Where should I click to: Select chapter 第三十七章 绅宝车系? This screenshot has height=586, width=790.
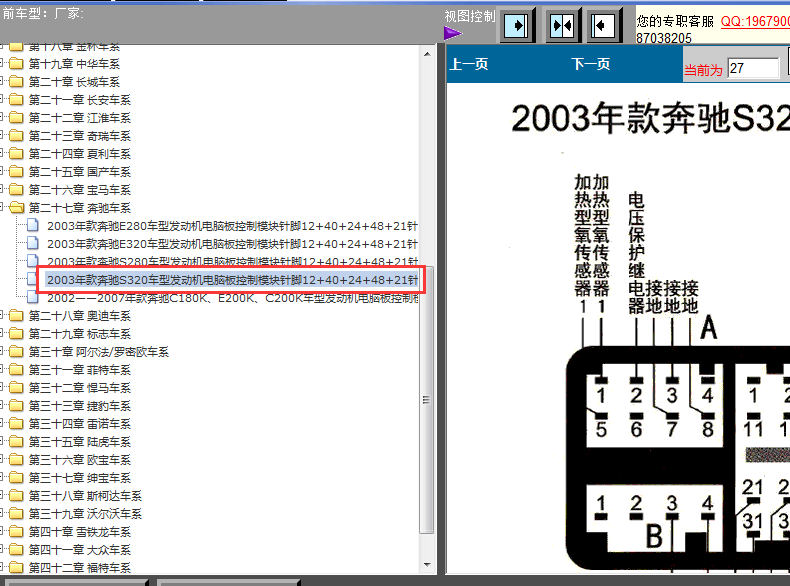[80, 478]
